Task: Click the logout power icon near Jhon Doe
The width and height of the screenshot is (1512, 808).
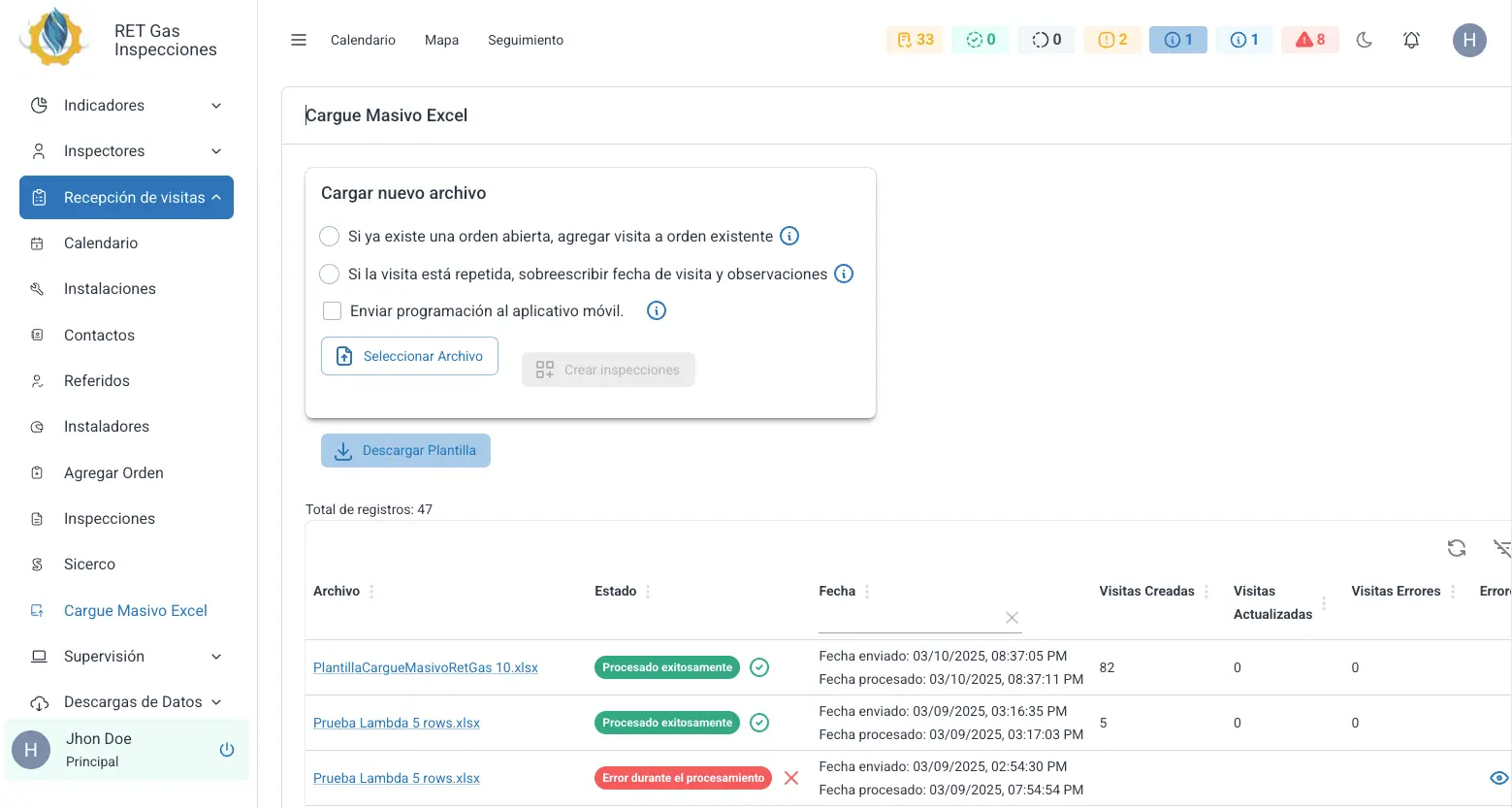Action: click(227, 750)
